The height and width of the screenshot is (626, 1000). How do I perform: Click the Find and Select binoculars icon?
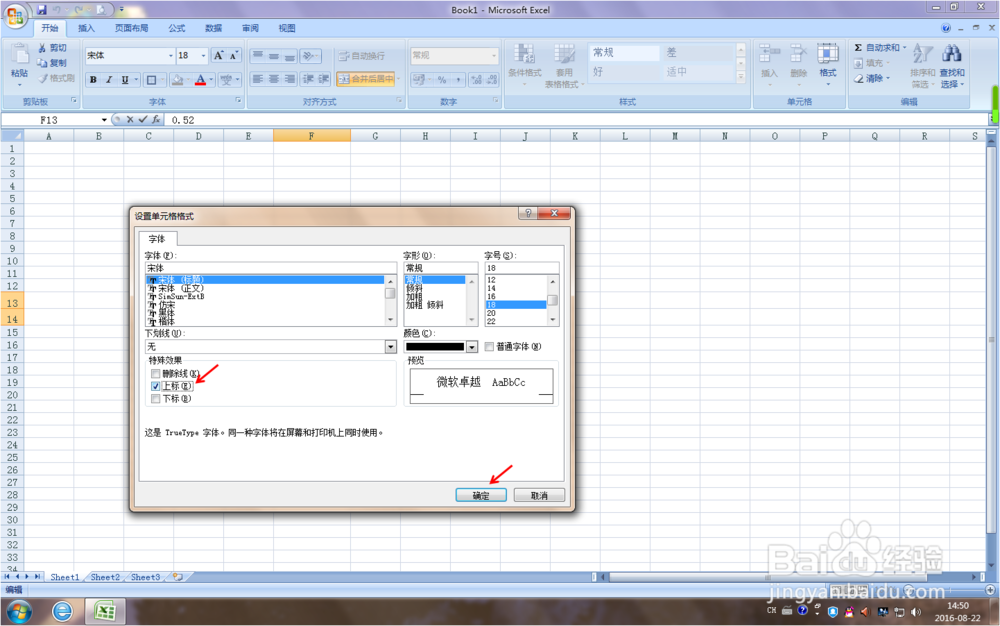(952, 54)
